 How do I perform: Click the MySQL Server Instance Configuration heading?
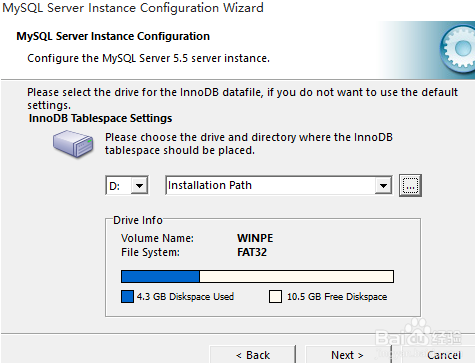click(113, 36)
